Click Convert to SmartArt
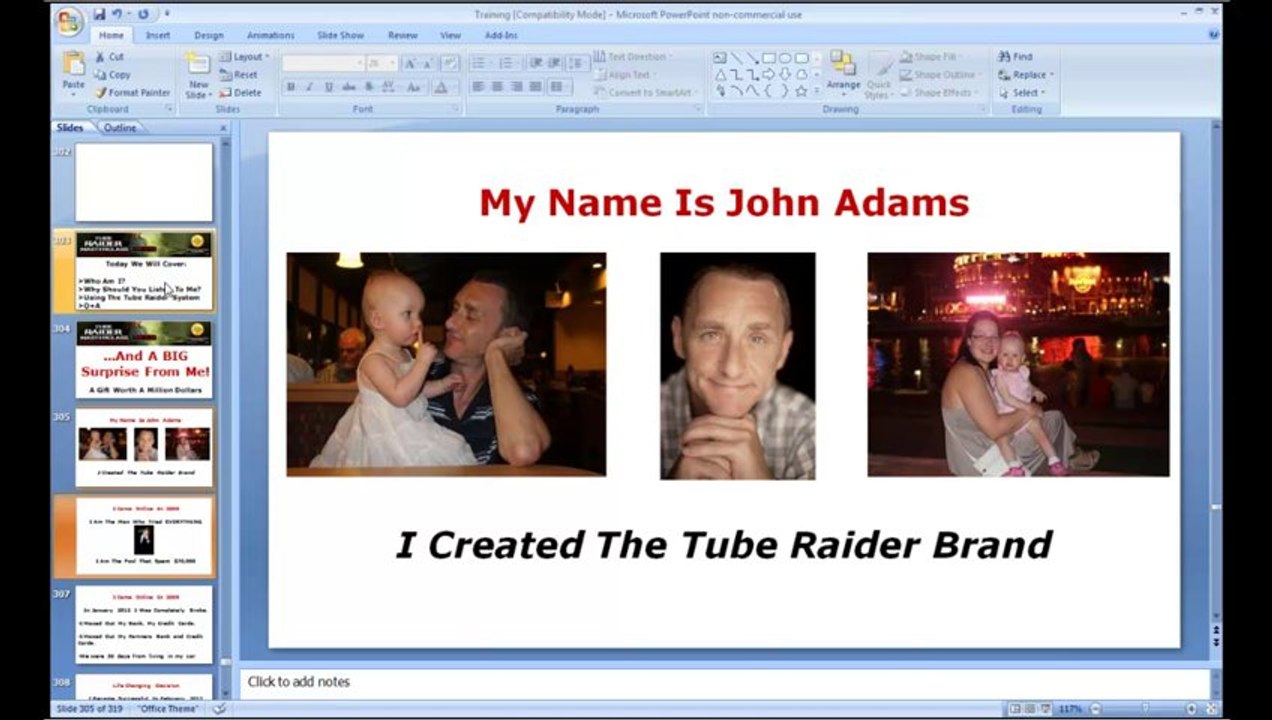1272x720 pixels. (647, 93)
